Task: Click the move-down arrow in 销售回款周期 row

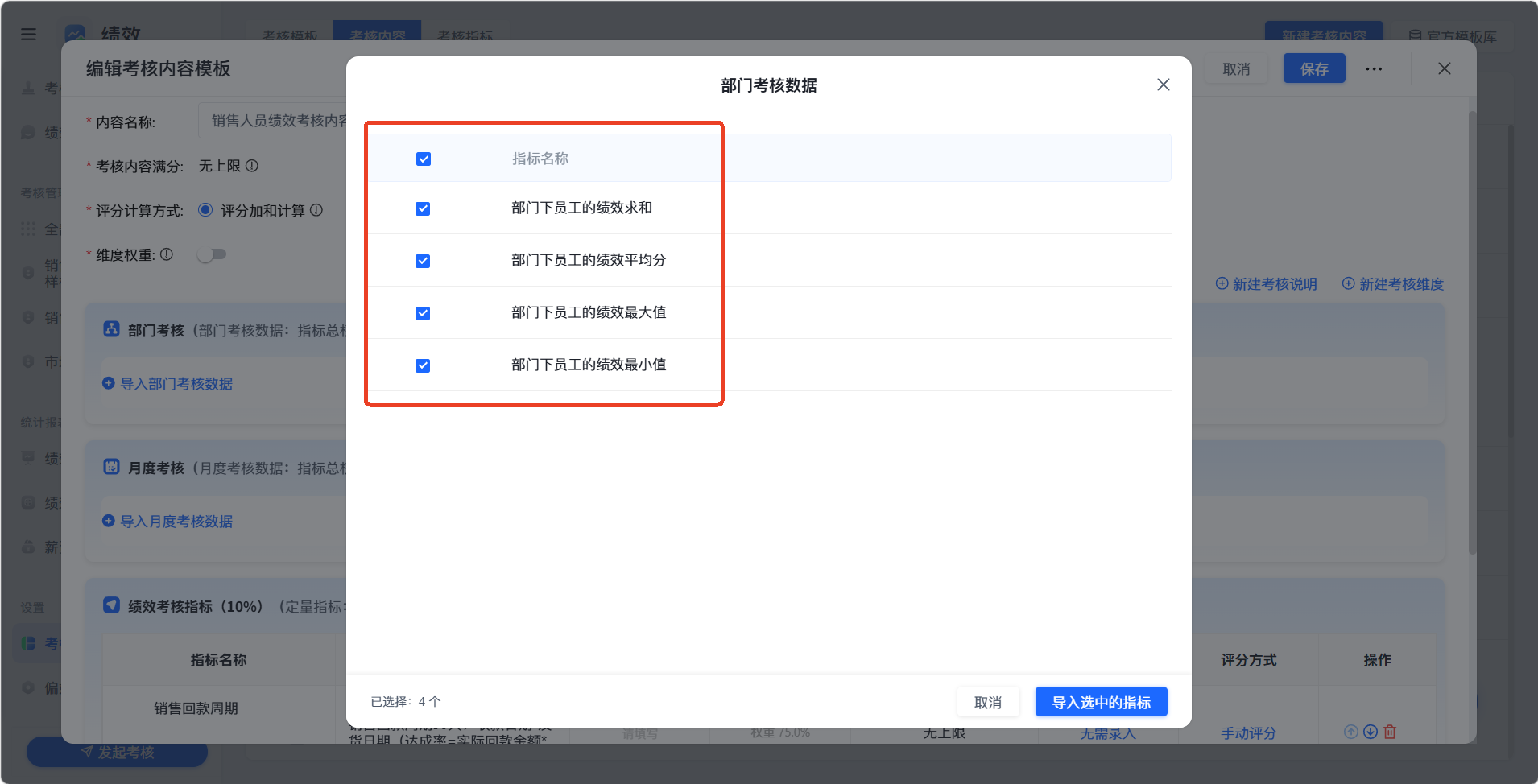Action: (x=1371, y=732)
